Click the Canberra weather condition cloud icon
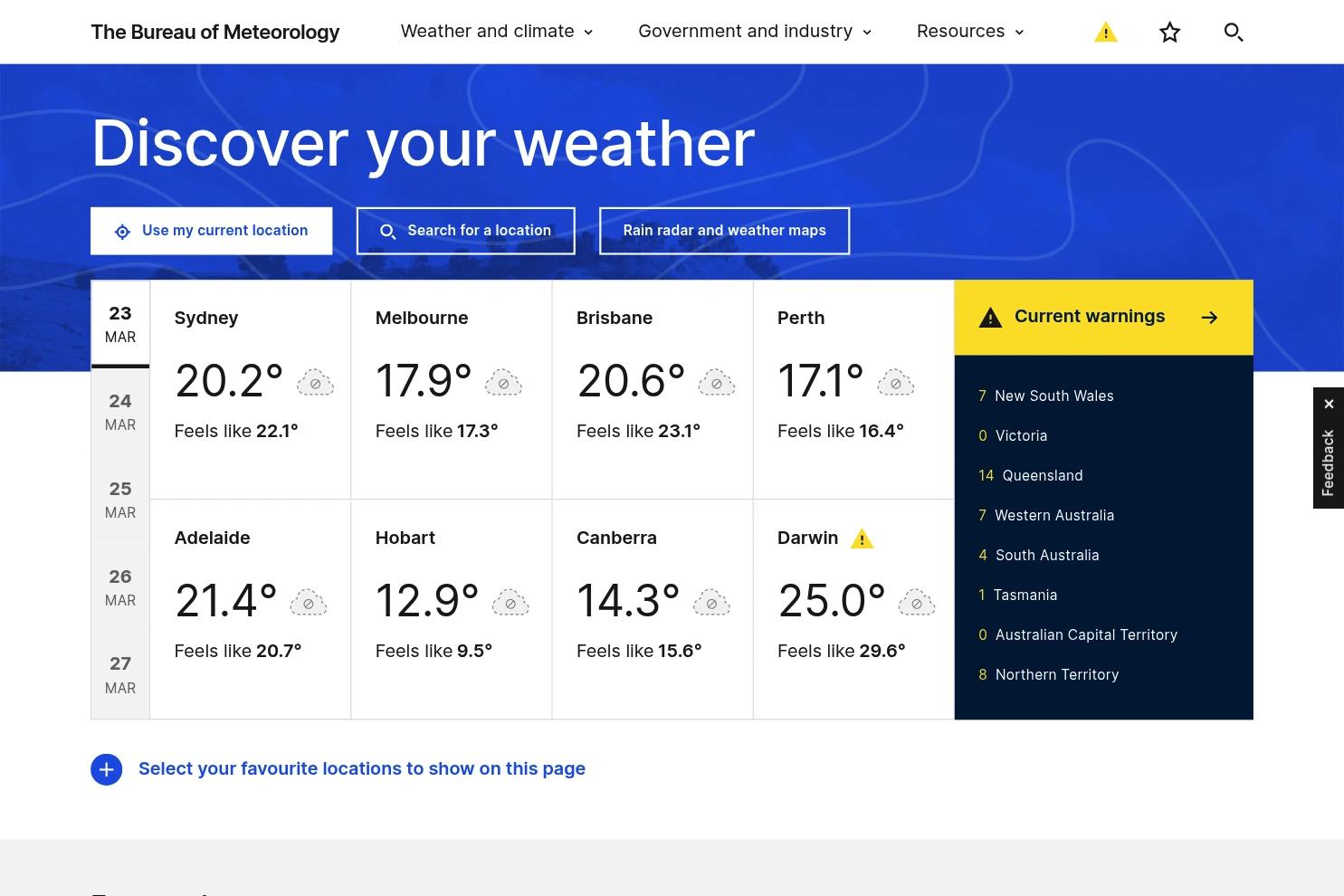This screenshot has width=1344, height=896. coord(711,603)
